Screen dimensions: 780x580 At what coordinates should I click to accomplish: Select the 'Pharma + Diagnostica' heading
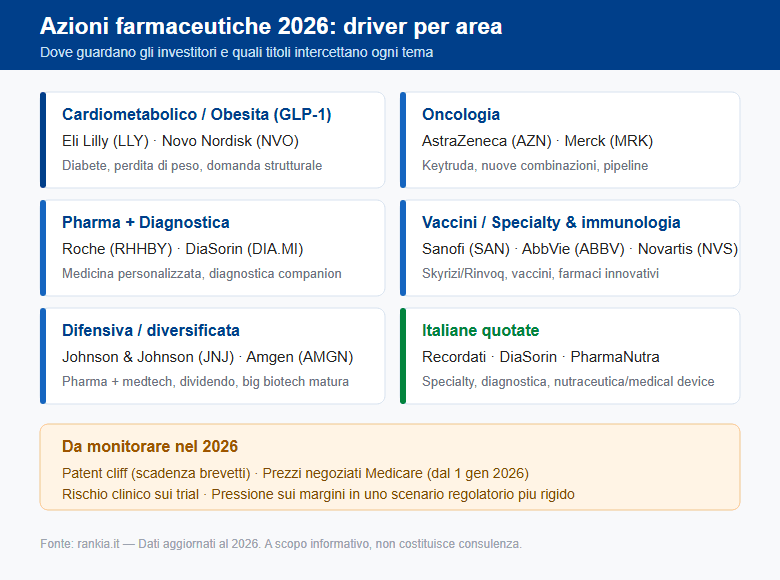point(146,222)
